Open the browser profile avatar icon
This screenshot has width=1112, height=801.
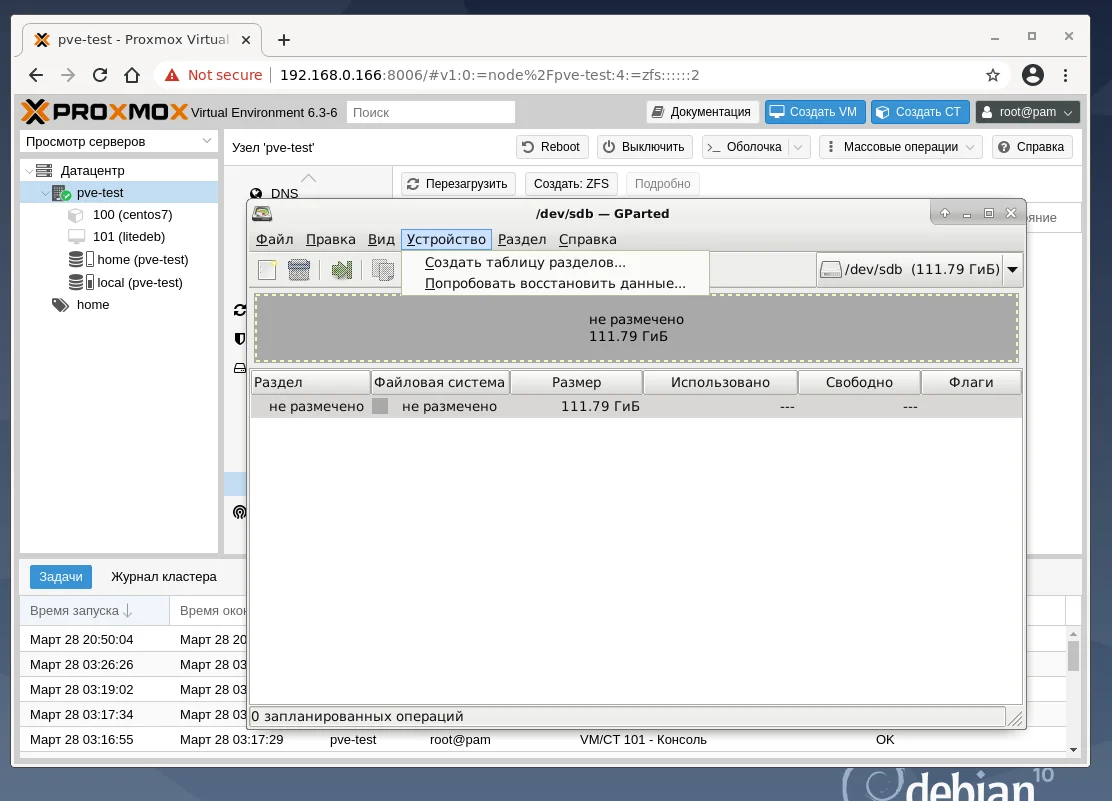[x=1033, y=75]
